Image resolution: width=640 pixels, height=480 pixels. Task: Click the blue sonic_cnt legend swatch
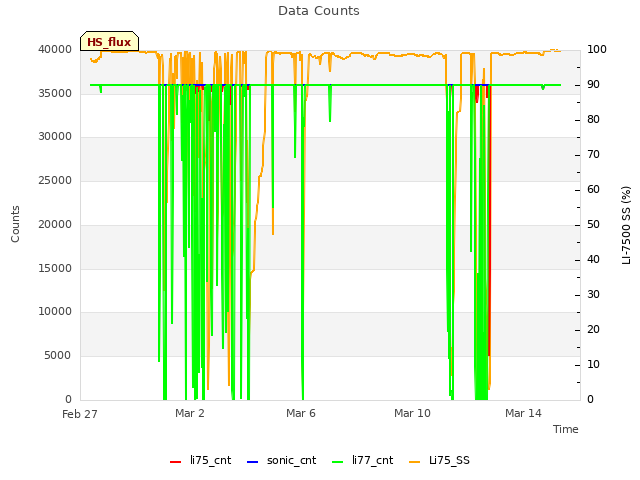[x=253, y=462]
